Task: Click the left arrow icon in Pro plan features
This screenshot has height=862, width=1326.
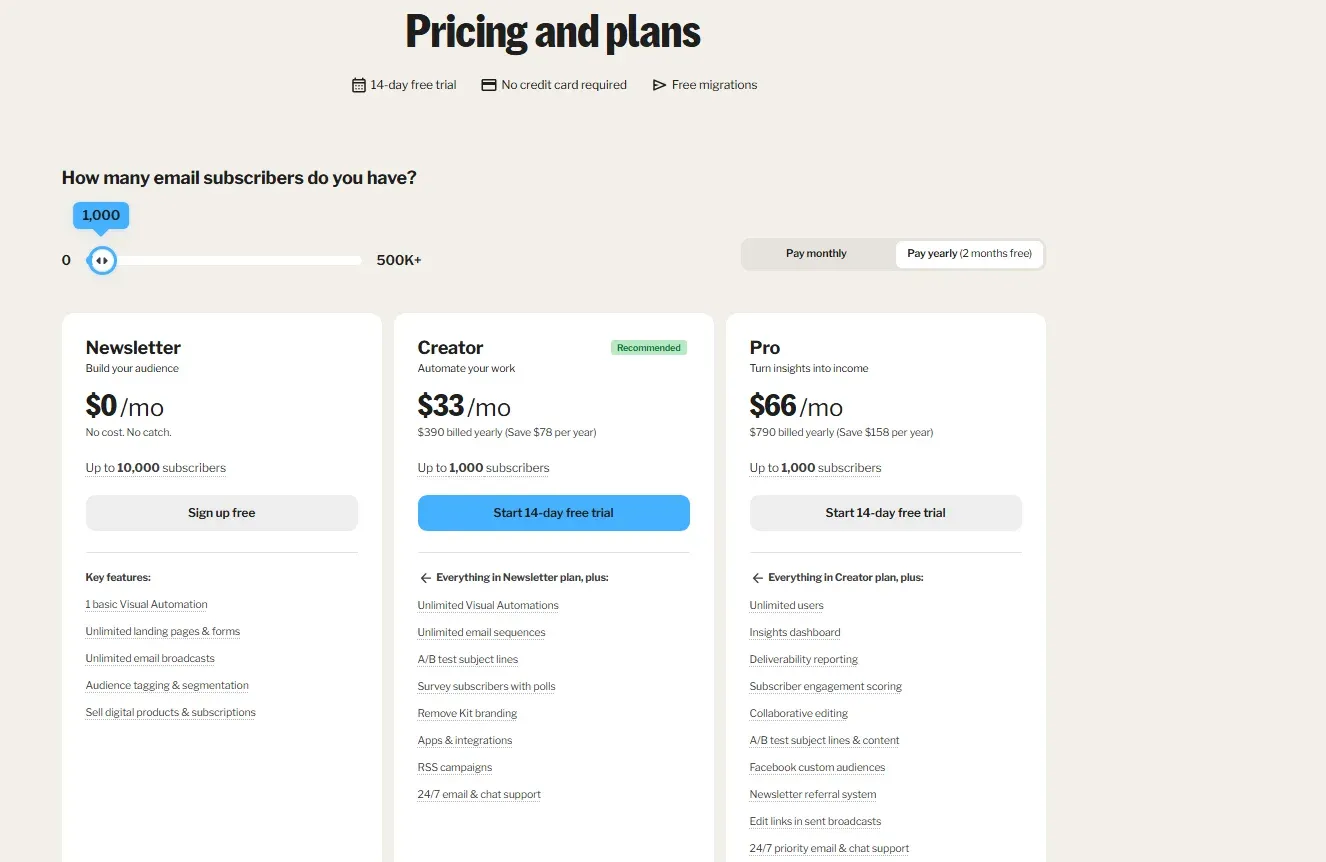Action: tap(757, 577)
